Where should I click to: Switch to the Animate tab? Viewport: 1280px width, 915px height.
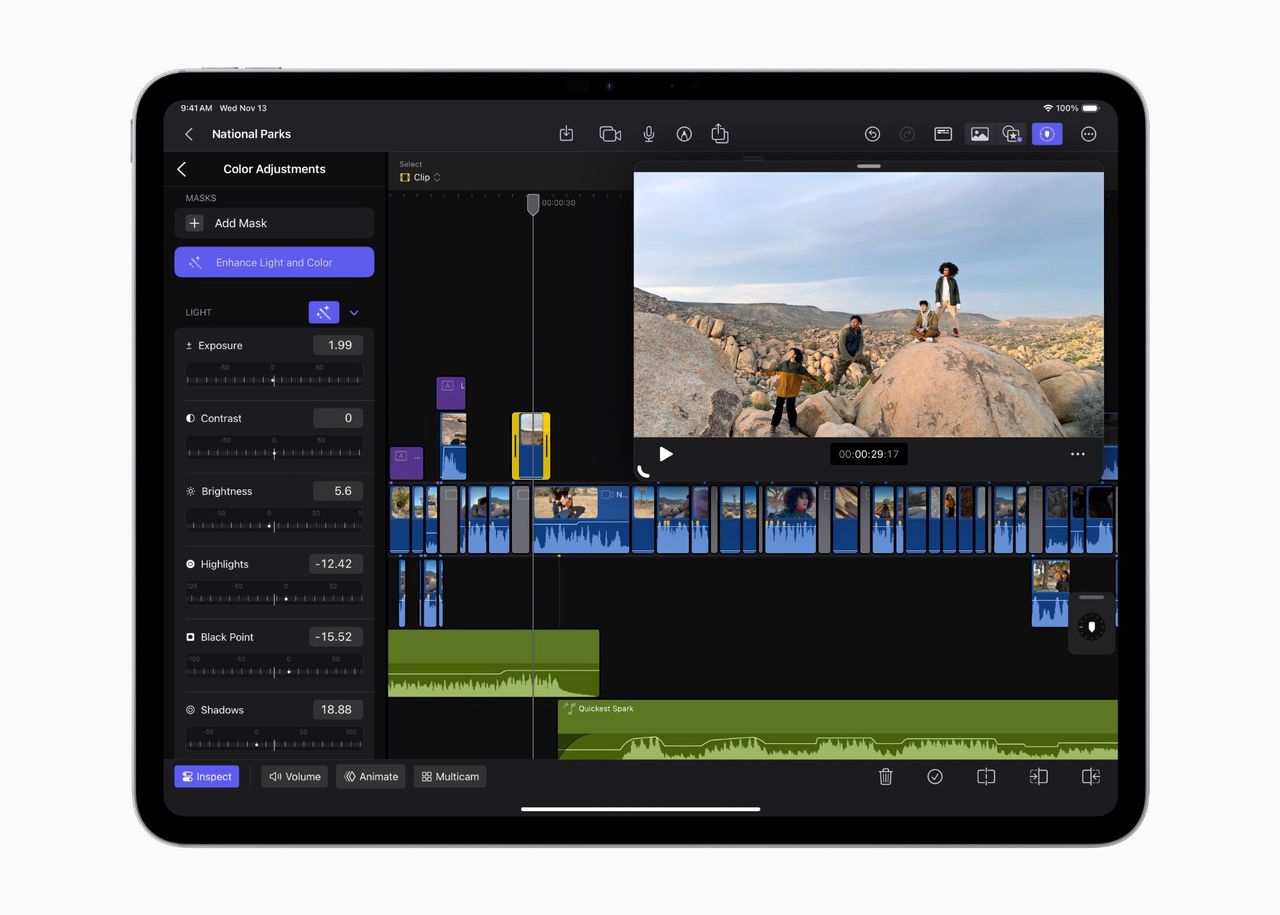point(371,777)
